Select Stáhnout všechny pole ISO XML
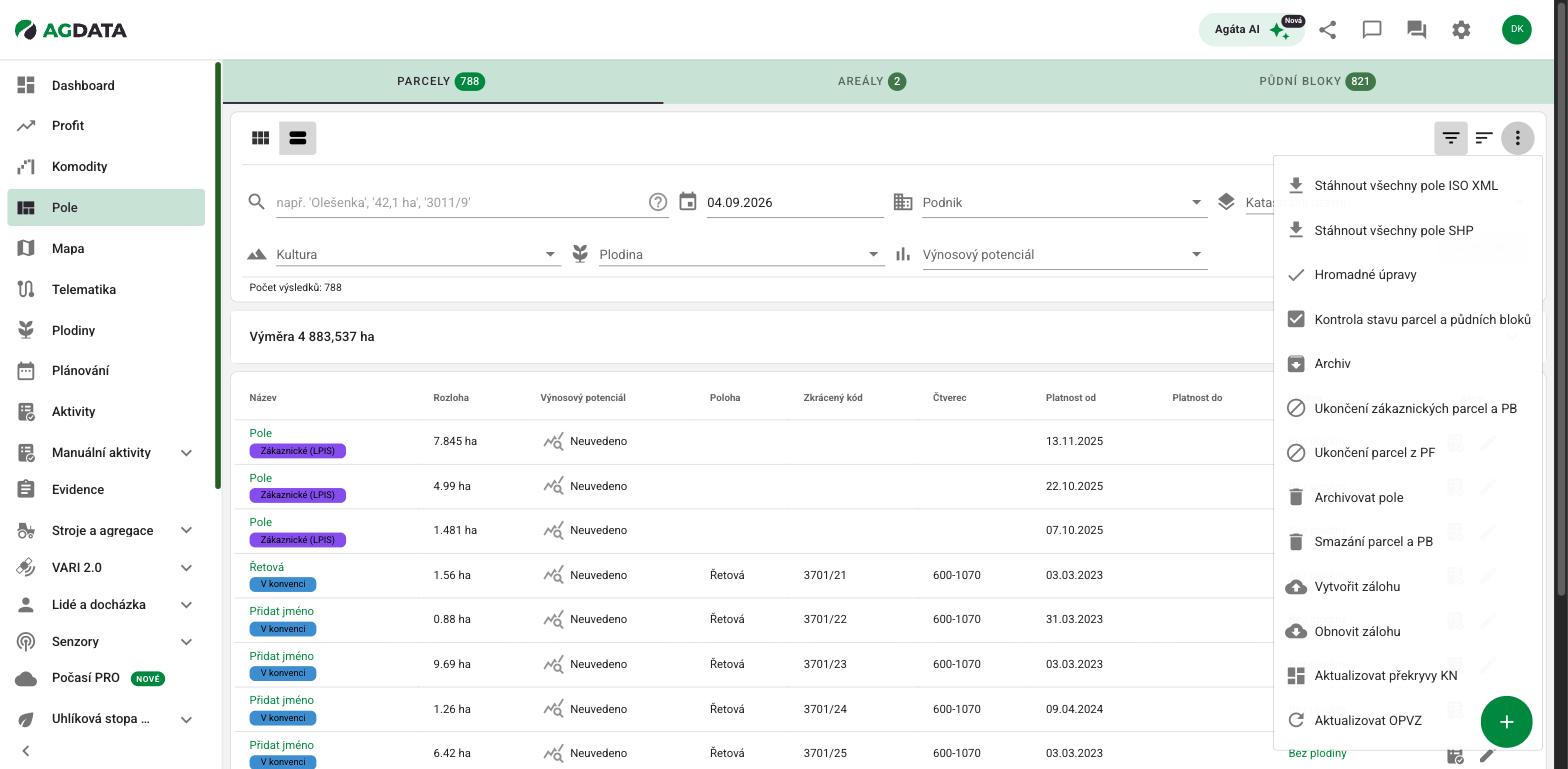Image resolution: width=1568 pixels, height=769 pixels. [1408, 186]
